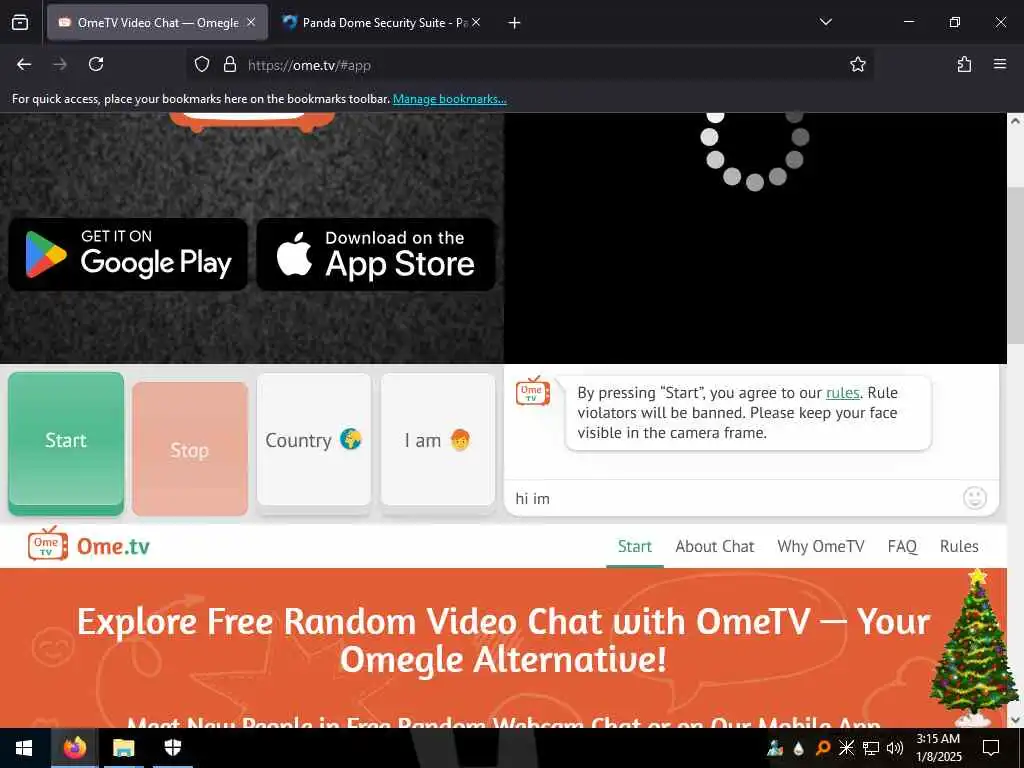
Task: Click the network tray icon
Action: pos(871,748)
